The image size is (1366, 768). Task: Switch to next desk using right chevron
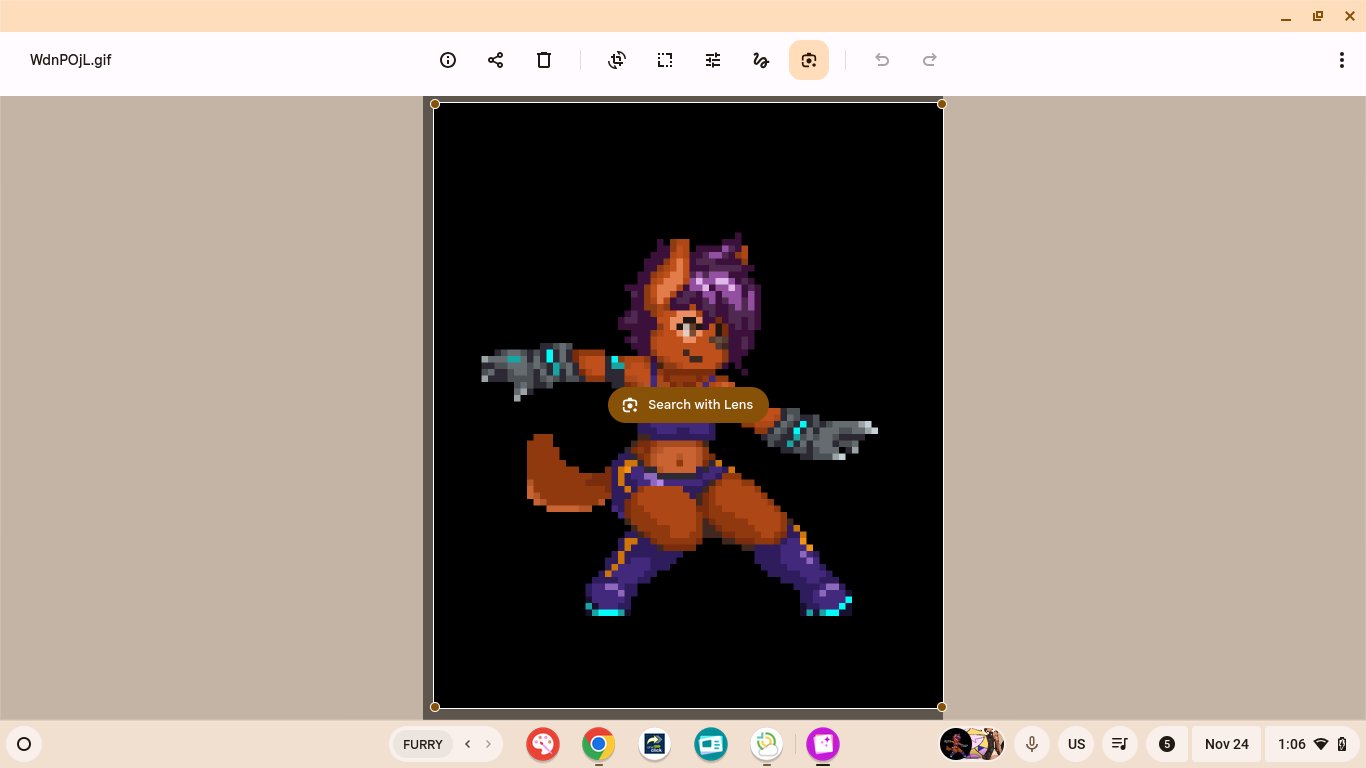point(488,744)
